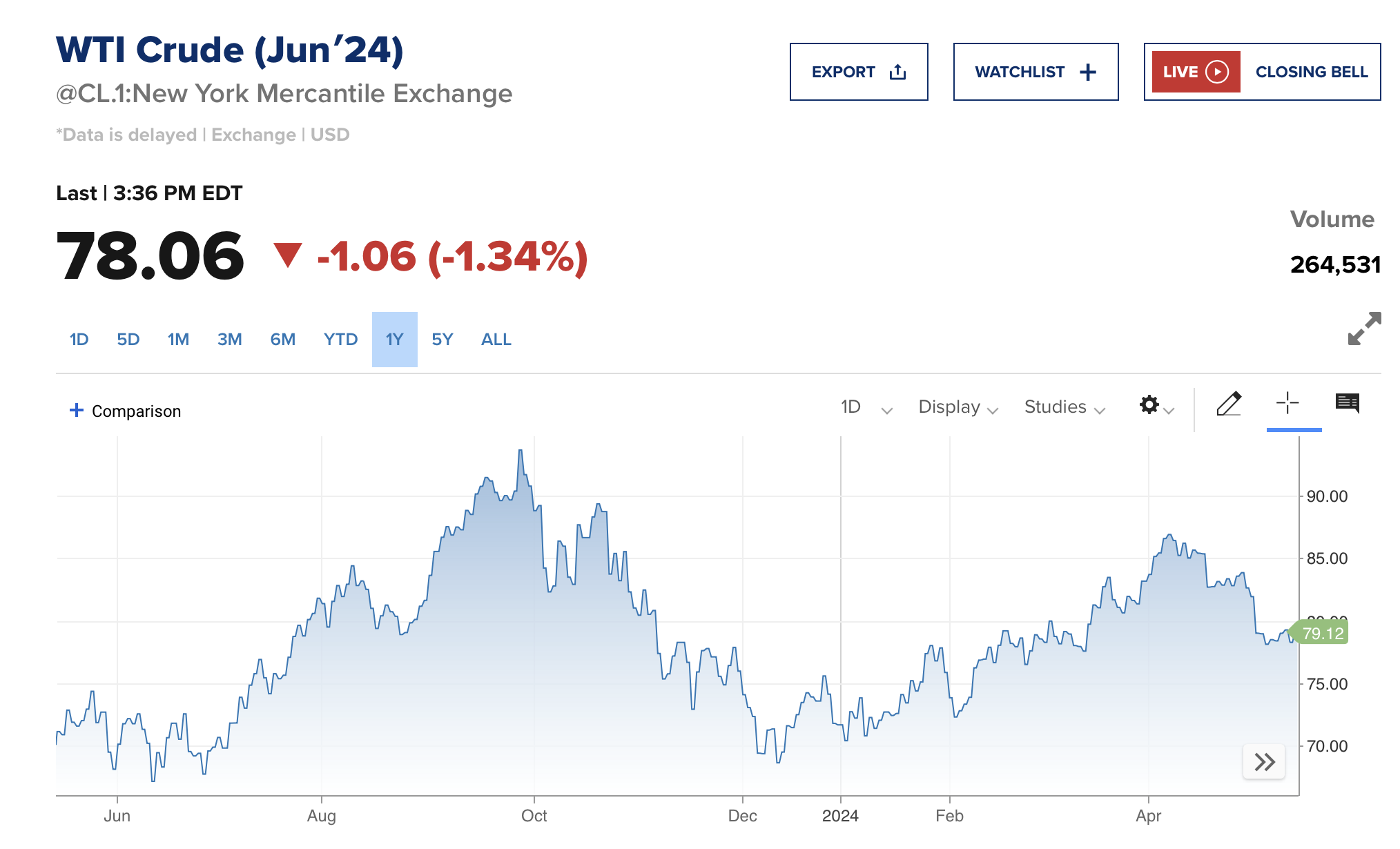Click the double-arrow scroll to latest button
This screenshot has height=849, width=1400.
click(1264, 762)
